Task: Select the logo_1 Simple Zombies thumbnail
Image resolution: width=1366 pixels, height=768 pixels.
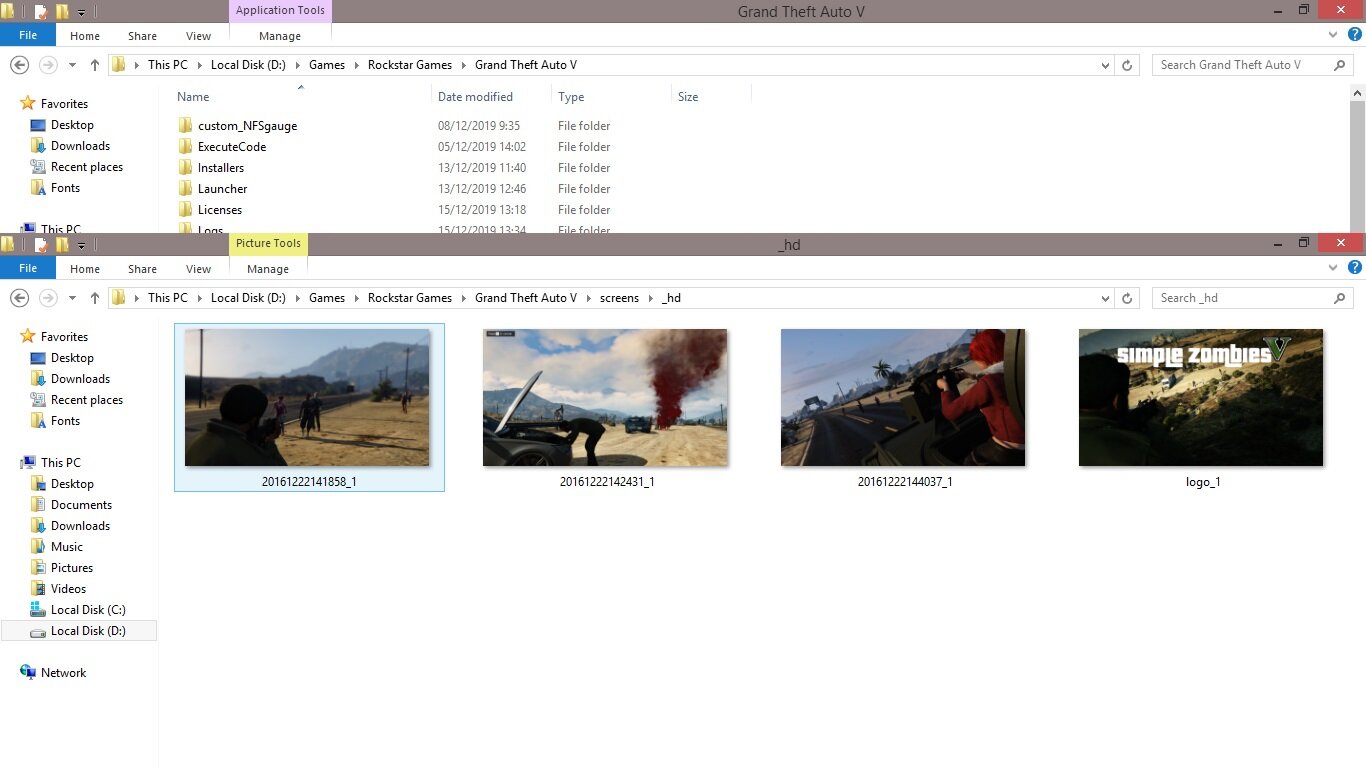Action: point(1202,398)
